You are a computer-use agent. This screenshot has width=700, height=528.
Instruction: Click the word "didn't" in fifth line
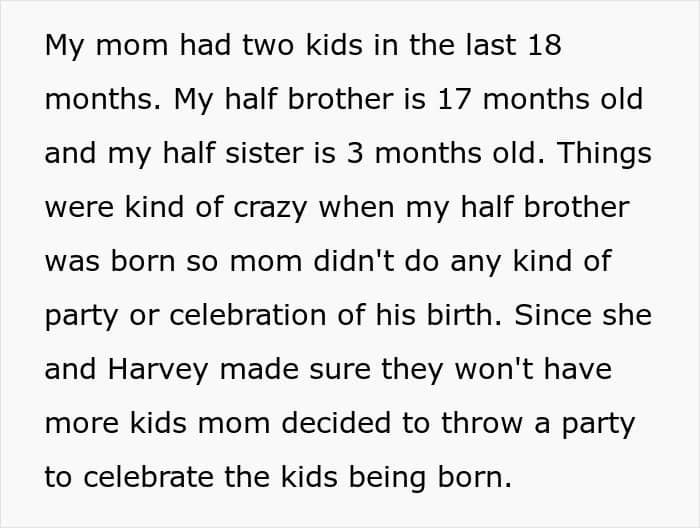[x=354, y=261]
